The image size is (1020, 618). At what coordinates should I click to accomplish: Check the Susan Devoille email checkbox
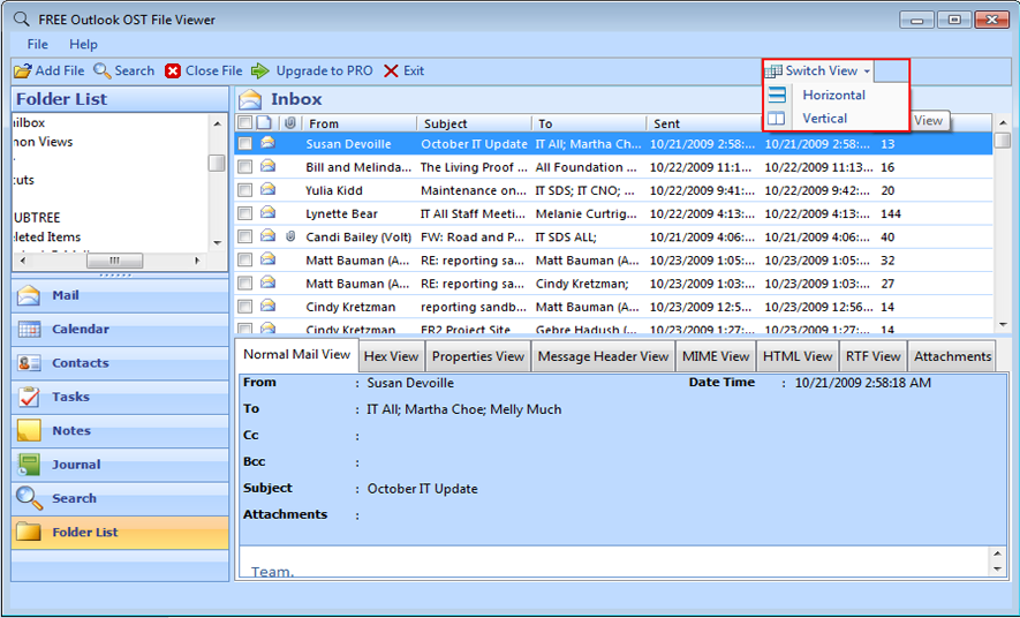coord(245,144)
